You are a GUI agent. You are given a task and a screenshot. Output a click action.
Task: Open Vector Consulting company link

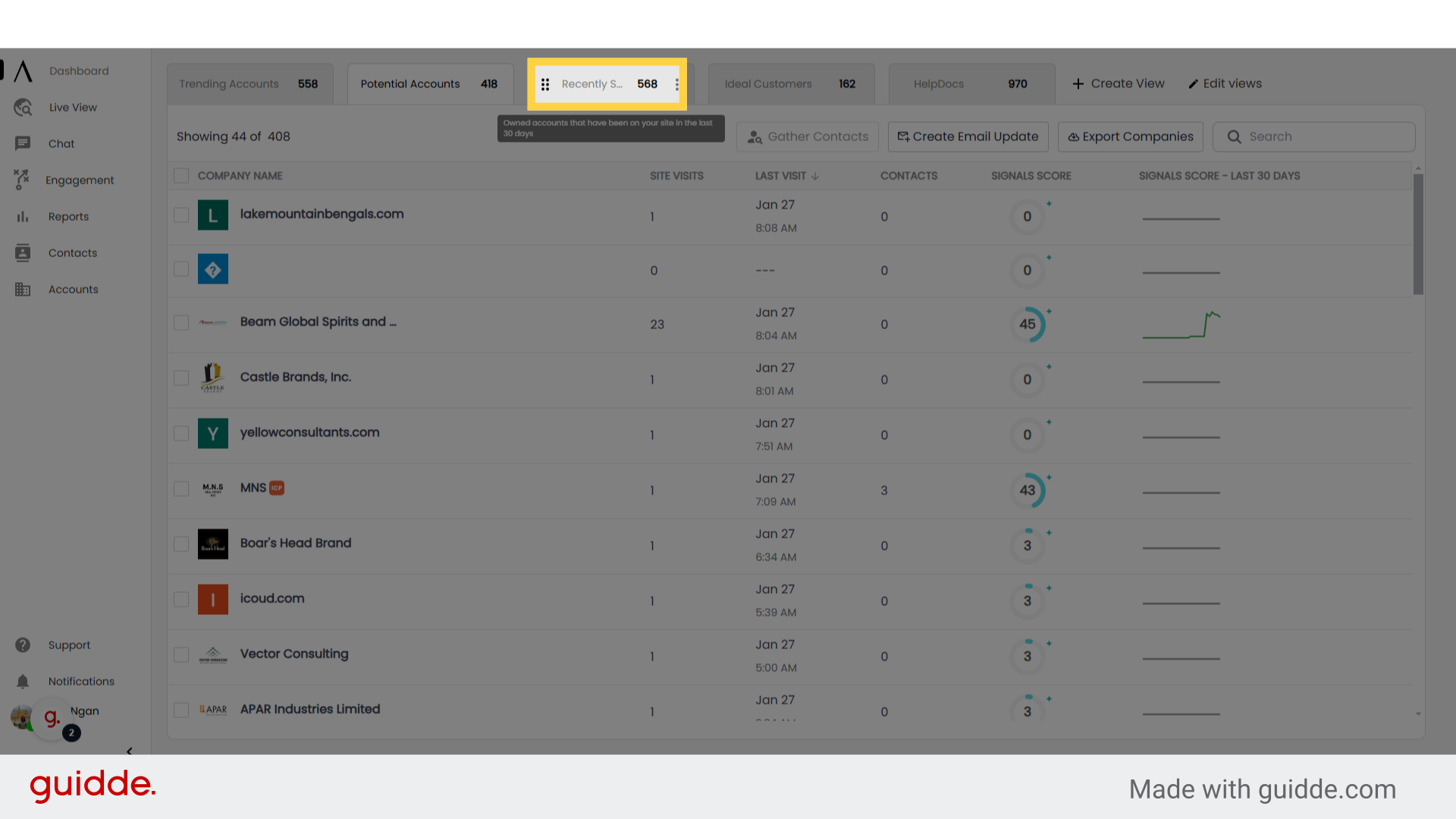click(294, 654)
